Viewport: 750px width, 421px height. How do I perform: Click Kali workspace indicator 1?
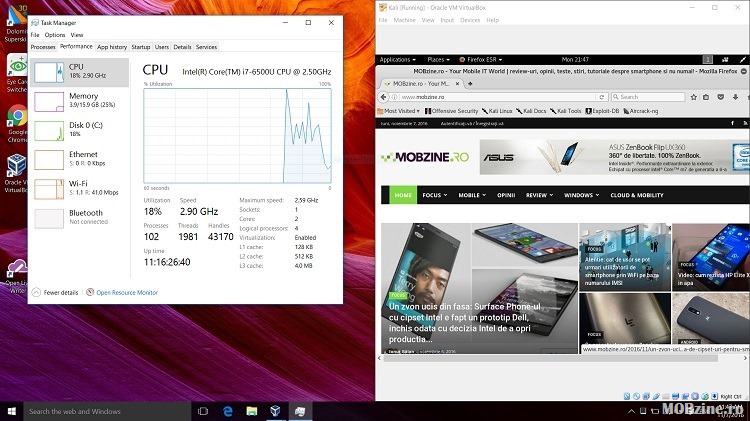coord(707,60)
